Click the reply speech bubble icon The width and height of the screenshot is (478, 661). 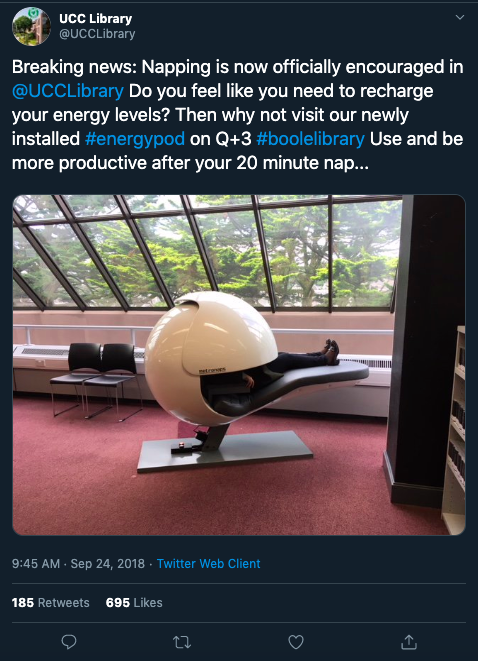(69, 642)
